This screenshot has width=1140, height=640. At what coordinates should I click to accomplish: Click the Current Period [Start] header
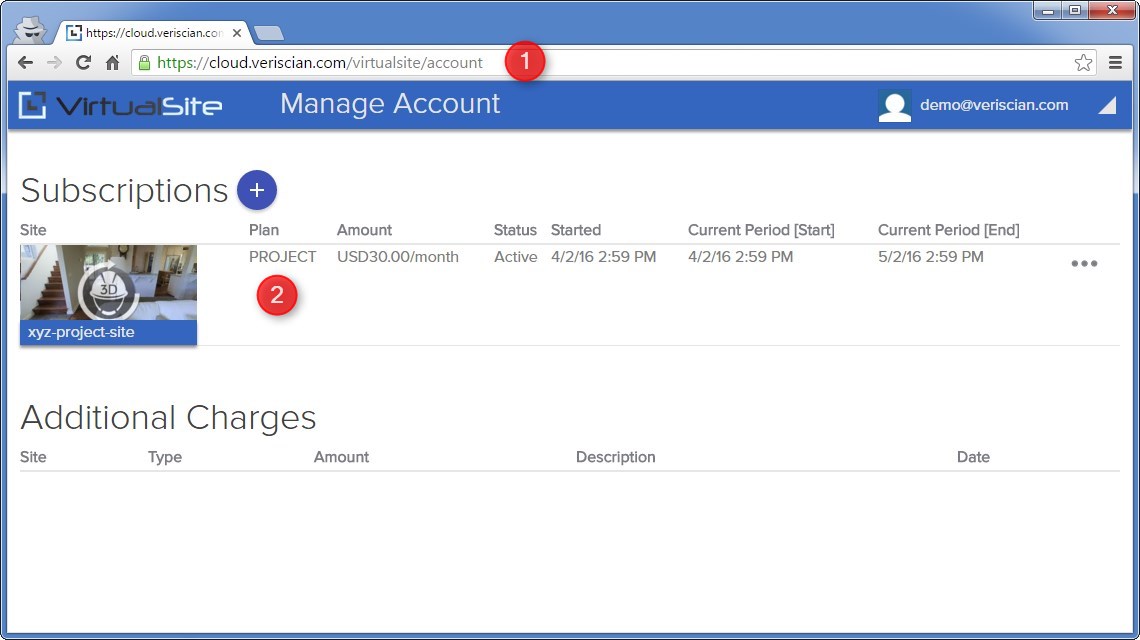pos(761,230)
